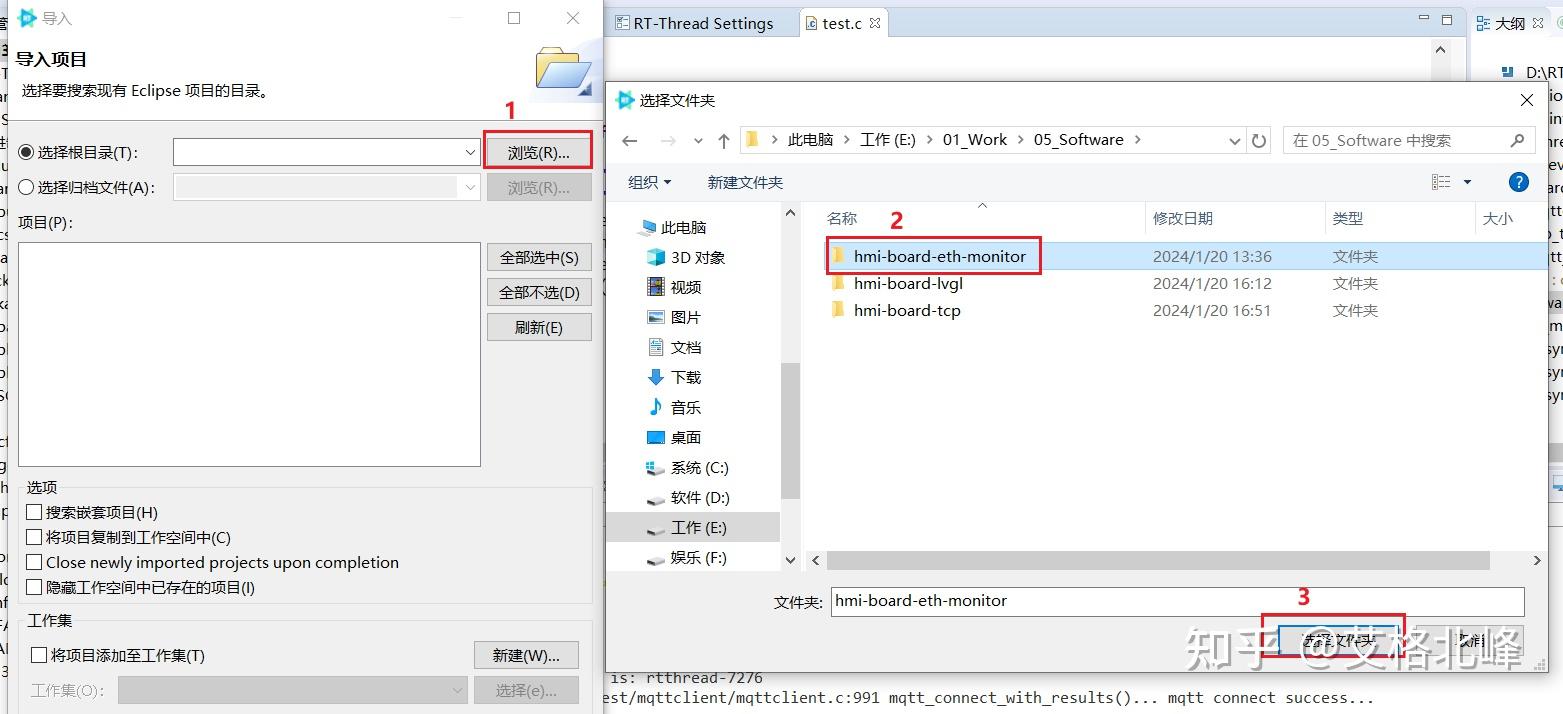
Task: Select the 选择根目录 radio button
Action: (27, 153)
